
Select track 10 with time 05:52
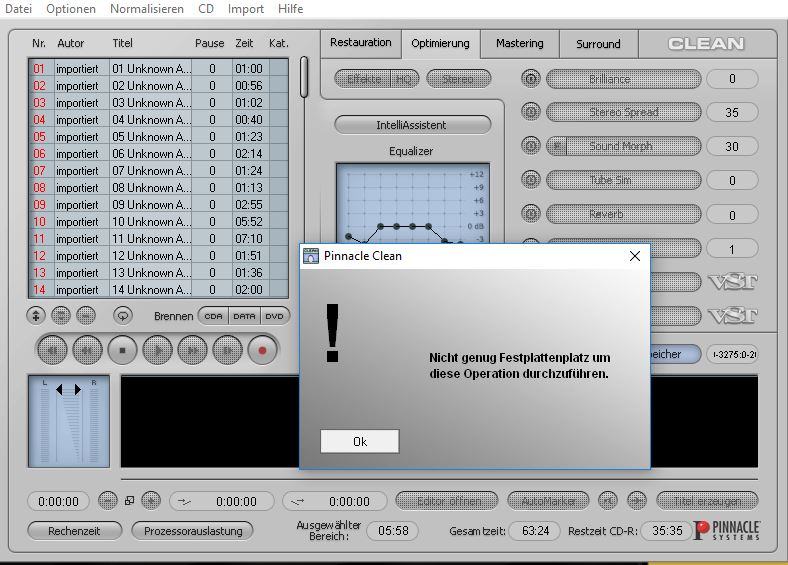pyautogui.click(x=158, y=221)
